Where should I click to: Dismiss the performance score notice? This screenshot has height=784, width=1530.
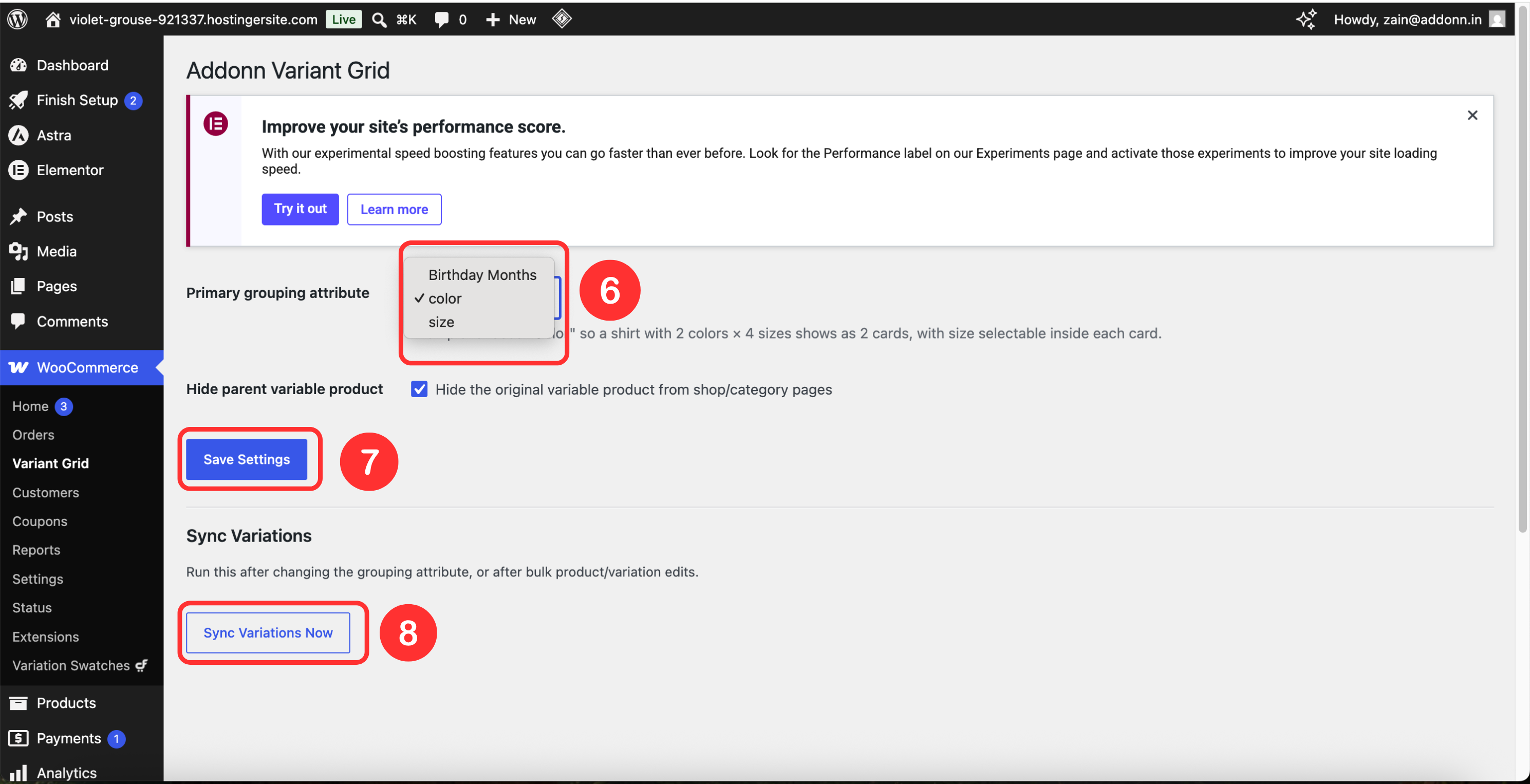tap(1472, 115)
